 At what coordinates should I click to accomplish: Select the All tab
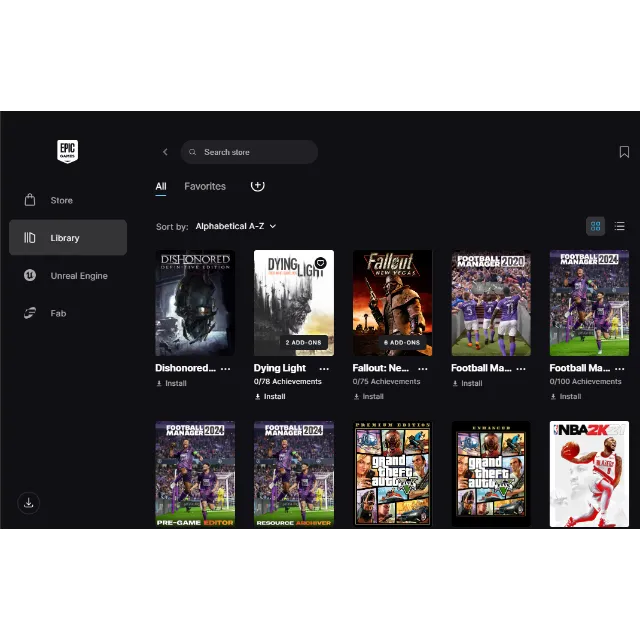(161, 186)
